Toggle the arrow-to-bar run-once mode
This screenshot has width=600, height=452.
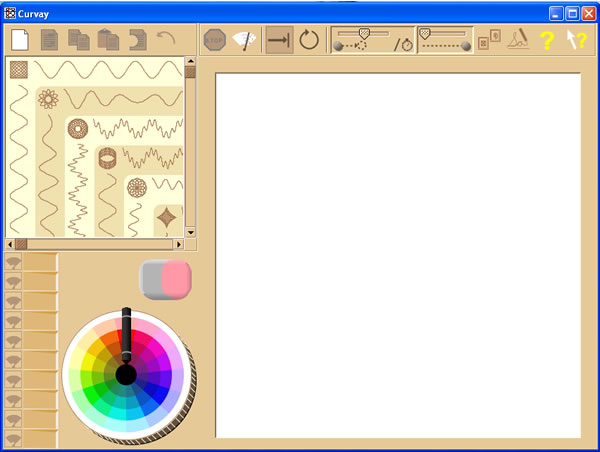[279, 40]
